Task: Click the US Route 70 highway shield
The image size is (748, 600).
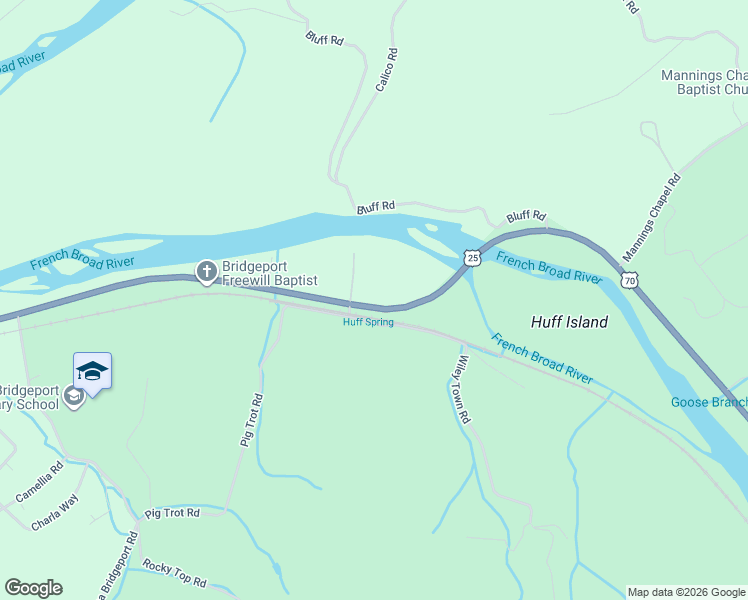Action: pos(630,281)
